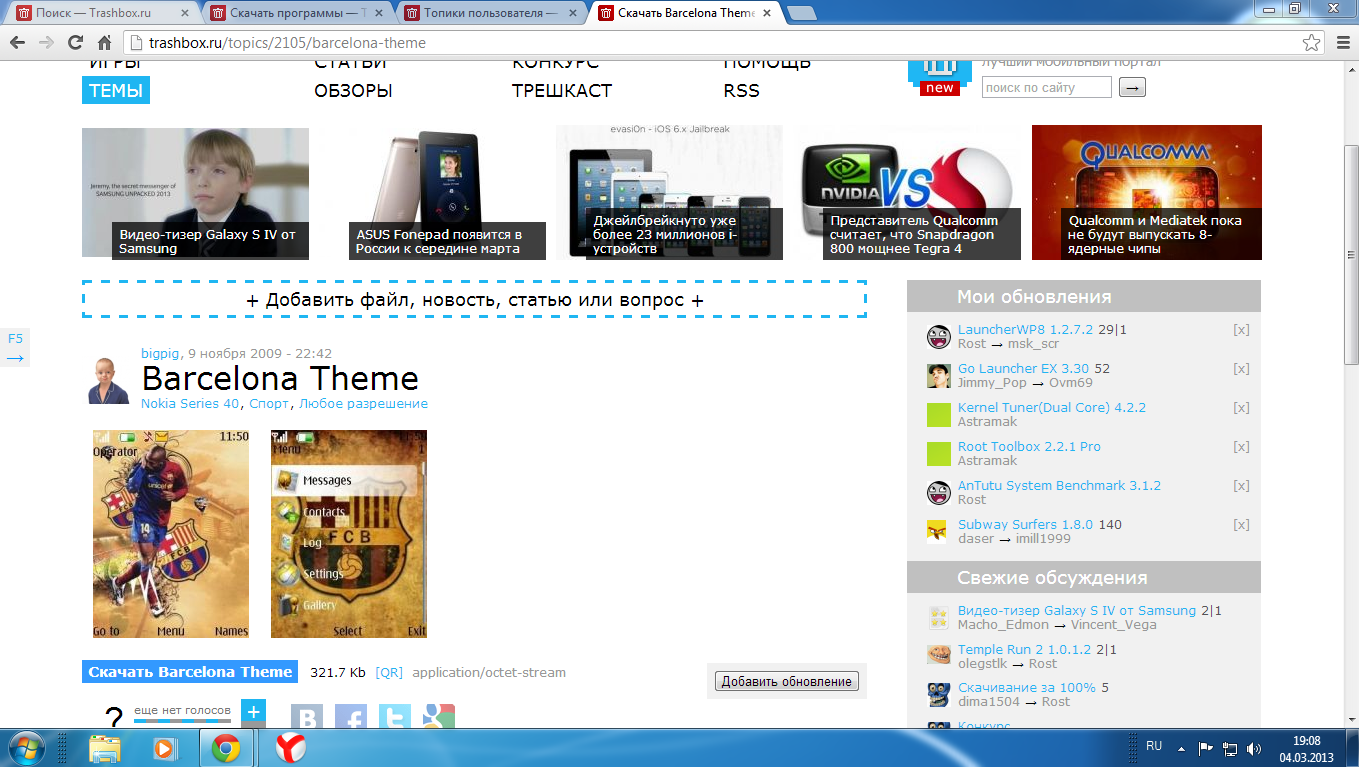Share via the VK icon
The image size is (1359, 767).
click(x=308, y=716)
